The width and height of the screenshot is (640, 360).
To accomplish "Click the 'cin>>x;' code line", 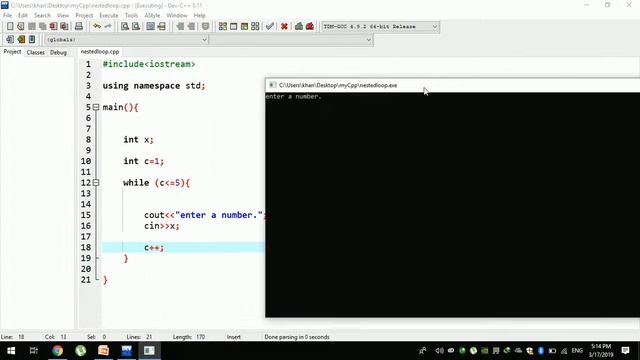I will coord(162,226).
